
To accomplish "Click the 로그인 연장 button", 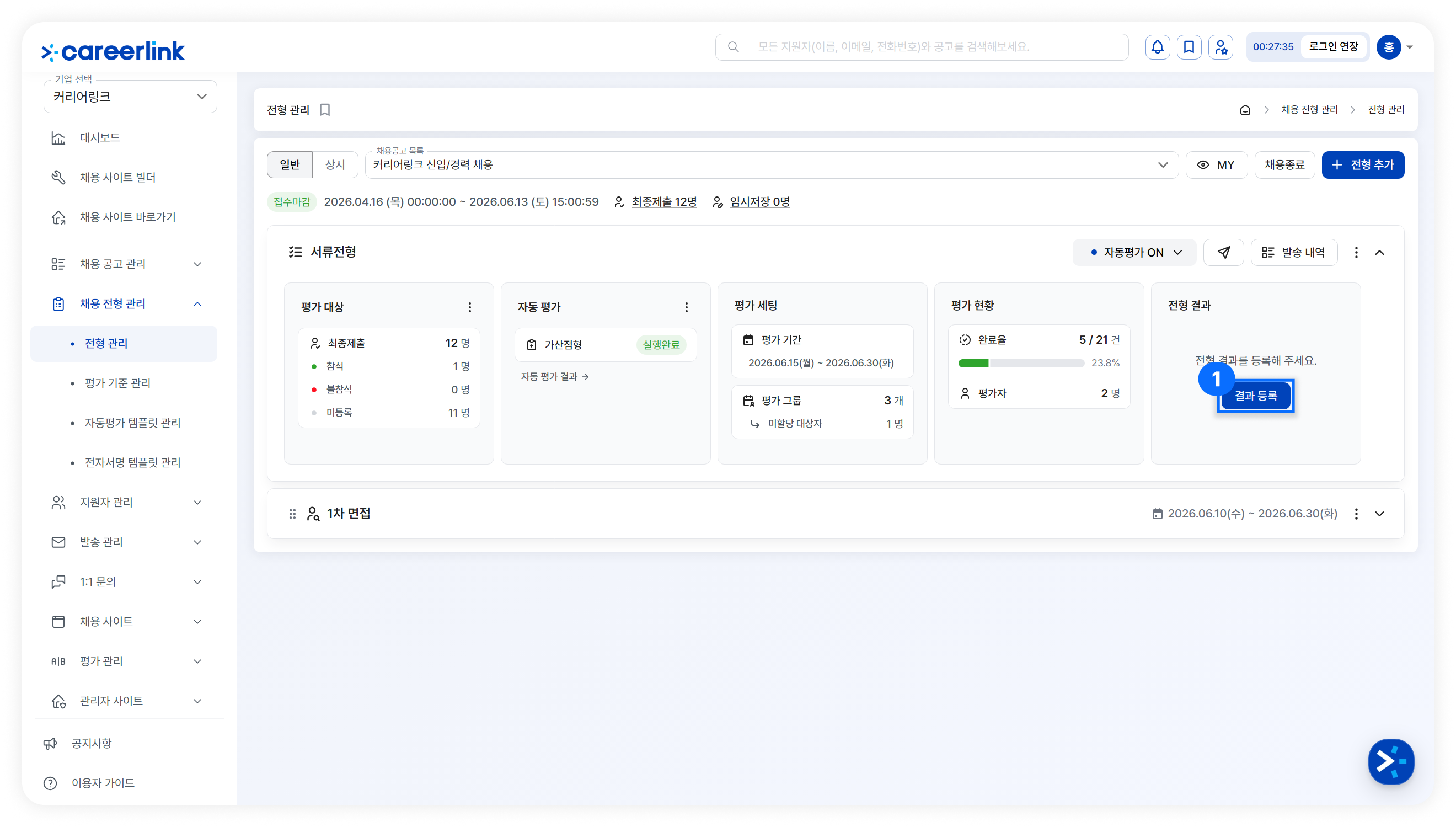I will click(x=1333, y=46).
